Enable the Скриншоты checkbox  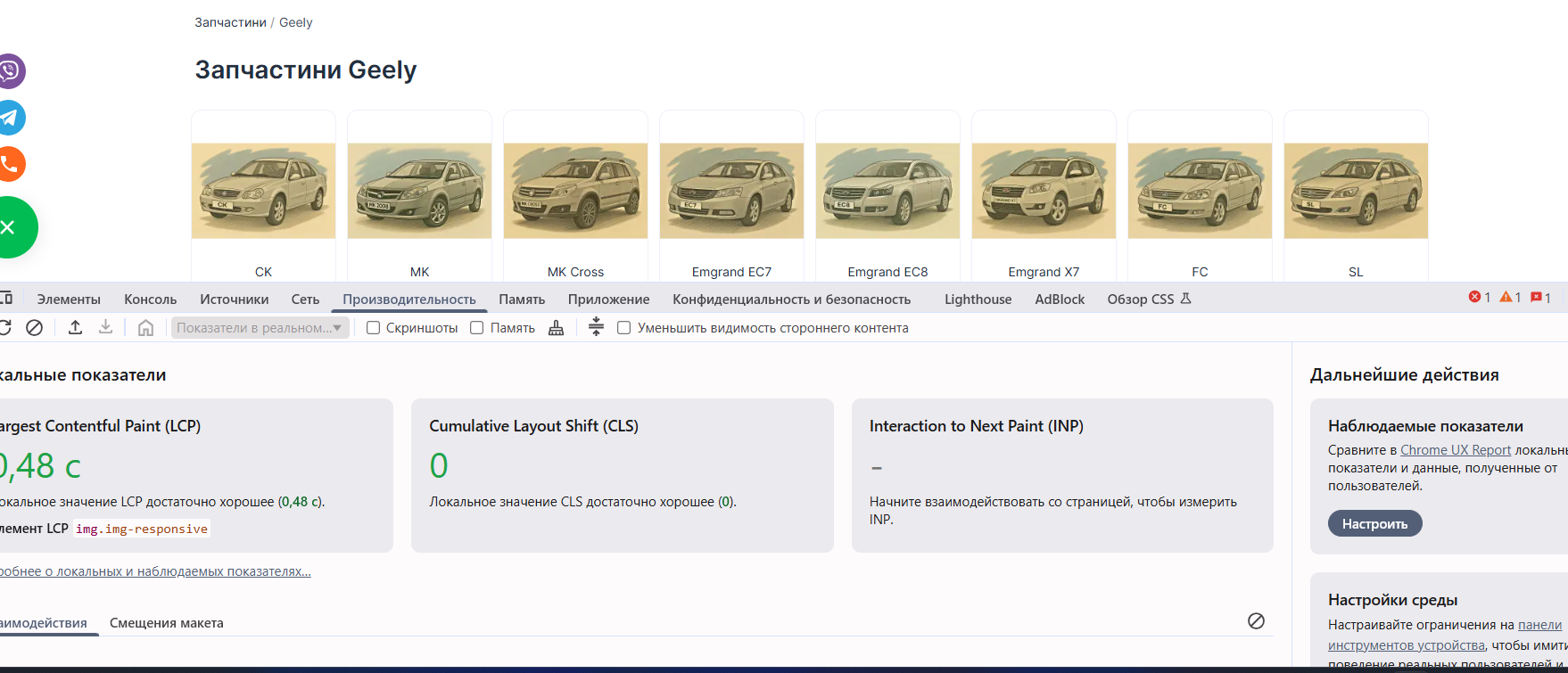tap(374, 328)
